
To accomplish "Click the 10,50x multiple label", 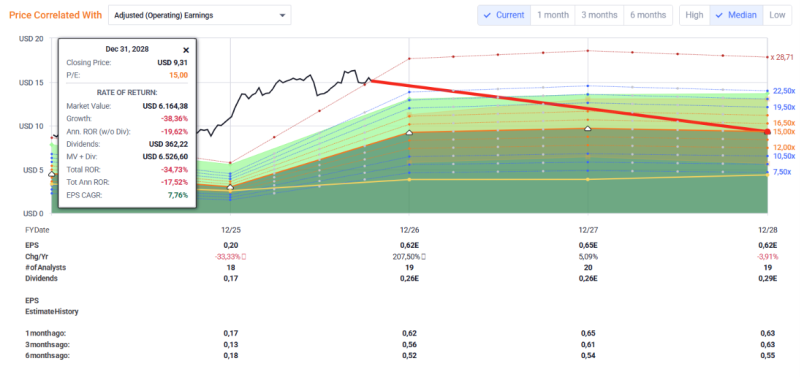I will (x=785, y=156).
